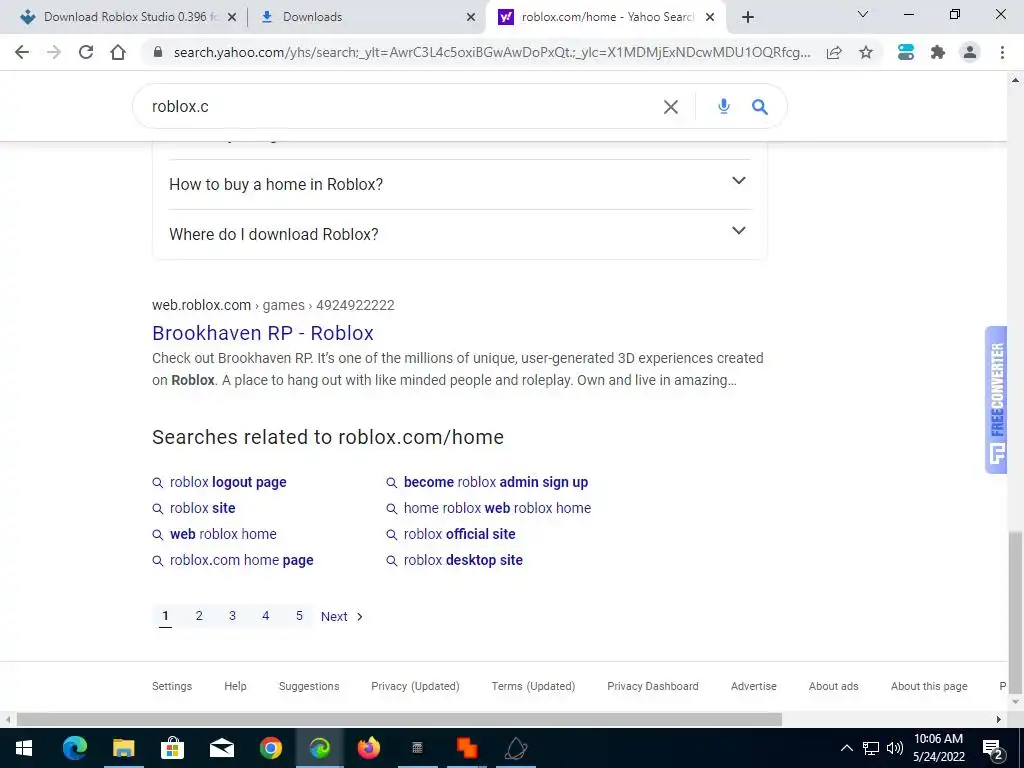Search related 'roblox logout page'
This screenshot has height=768, width=1024.
[x=228, y=482]
